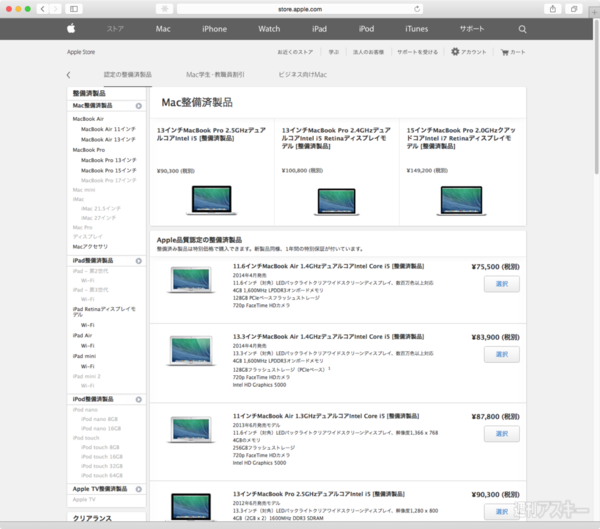Open お近くのストア link
This screenshot has height=529, width=600.
295,52
